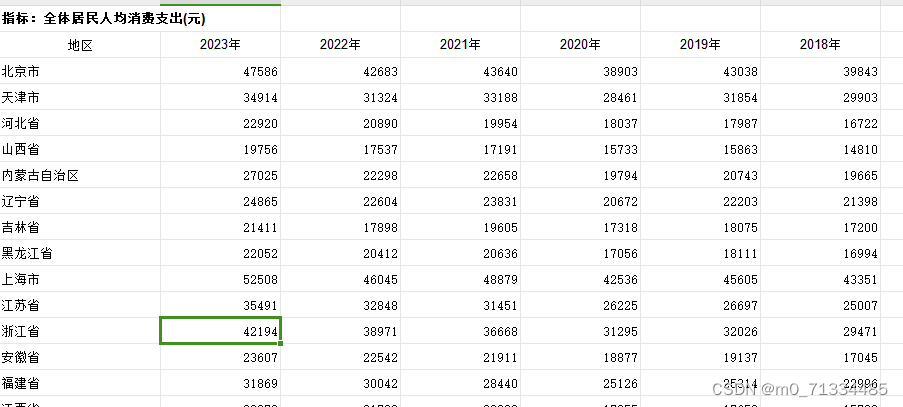
Task: Select cell 27025 in 内蒙古自治区 row
Action: point(221,174)
